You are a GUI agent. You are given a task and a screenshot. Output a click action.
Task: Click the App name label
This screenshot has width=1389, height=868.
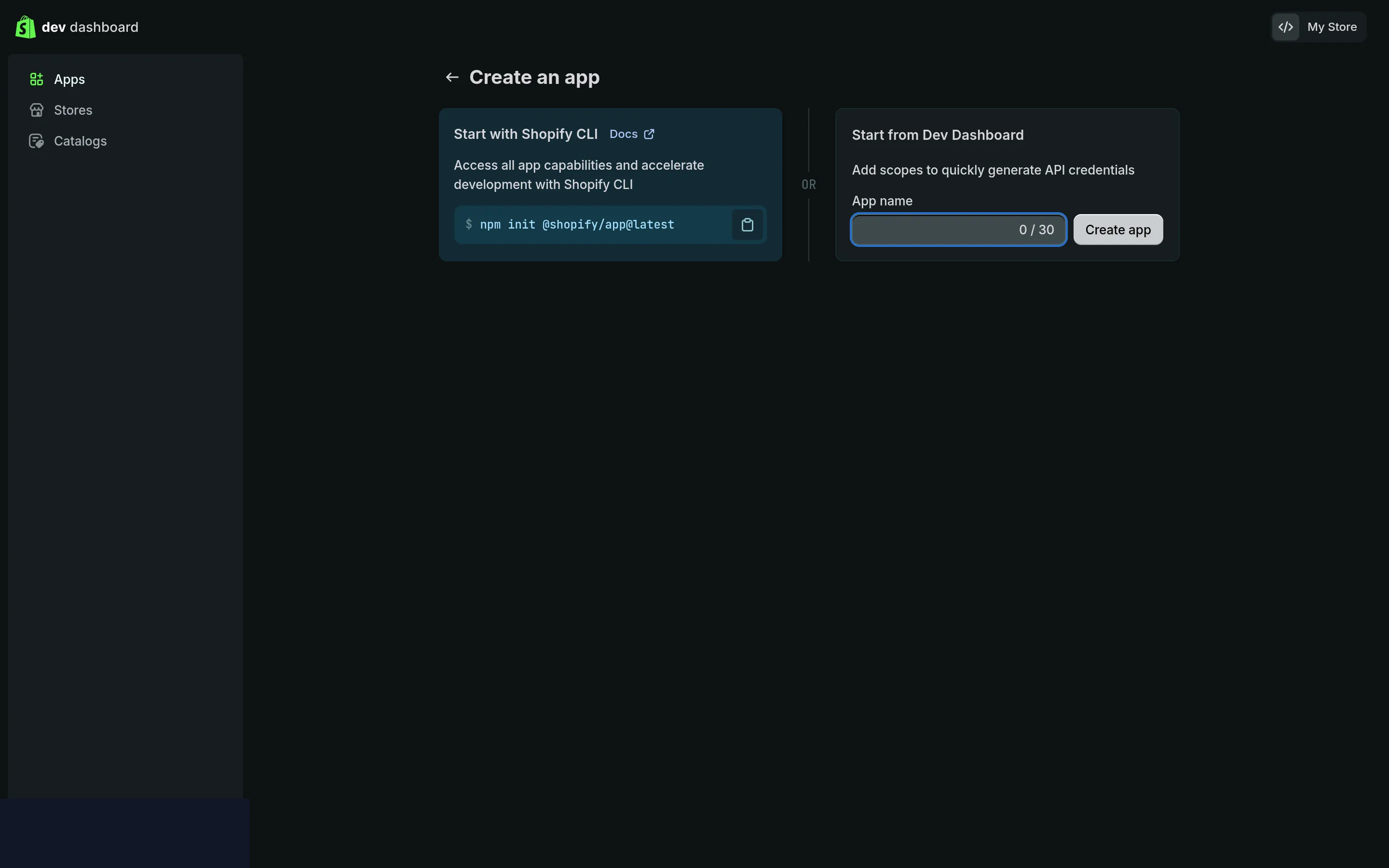pos(882,201)
